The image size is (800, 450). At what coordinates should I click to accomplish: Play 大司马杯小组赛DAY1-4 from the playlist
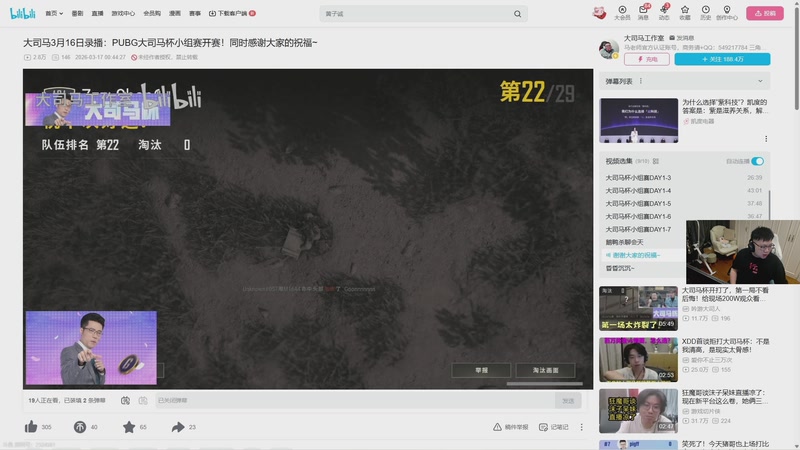coord(684,190)
